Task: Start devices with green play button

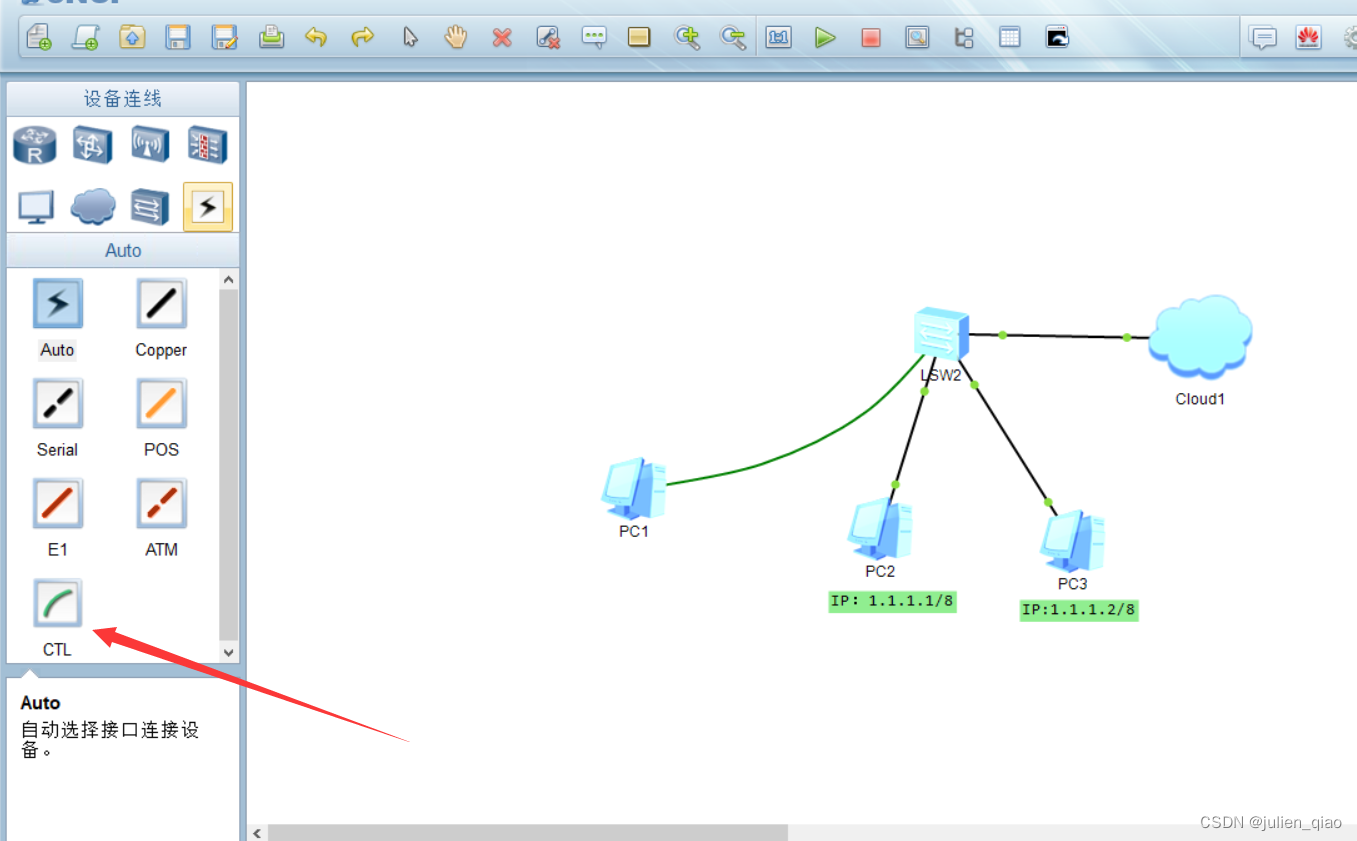Action: (x=825, y=38)
